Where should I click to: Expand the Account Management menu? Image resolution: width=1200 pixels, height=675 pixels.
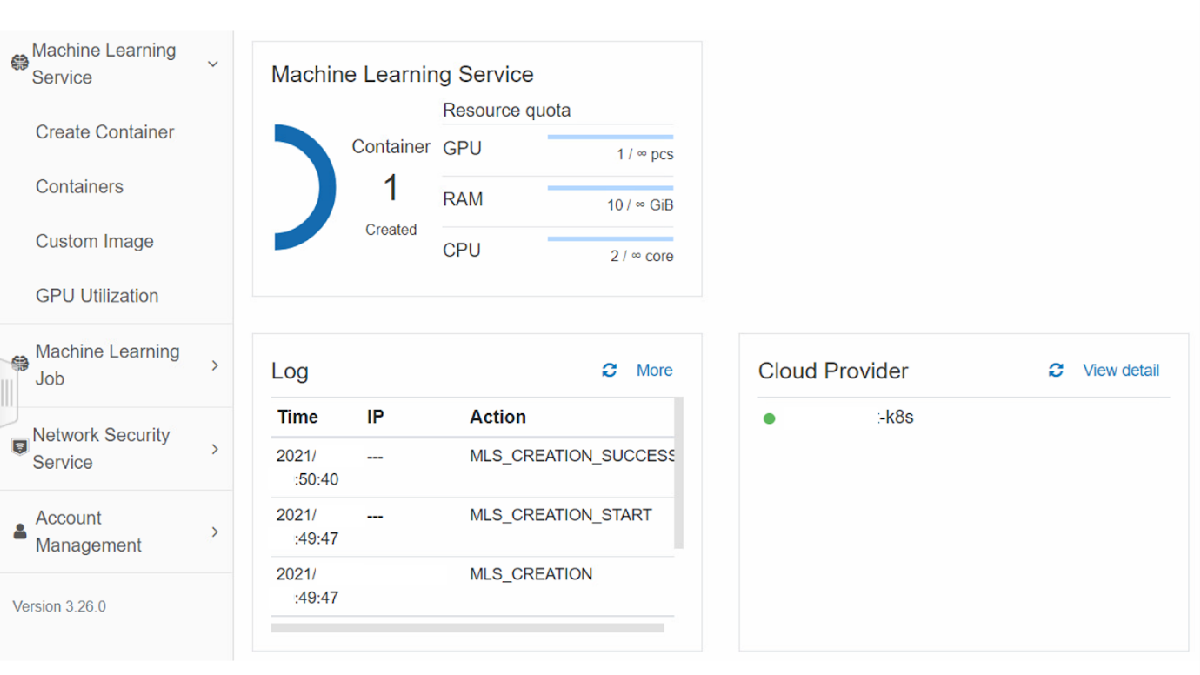(x=214, y=532)
